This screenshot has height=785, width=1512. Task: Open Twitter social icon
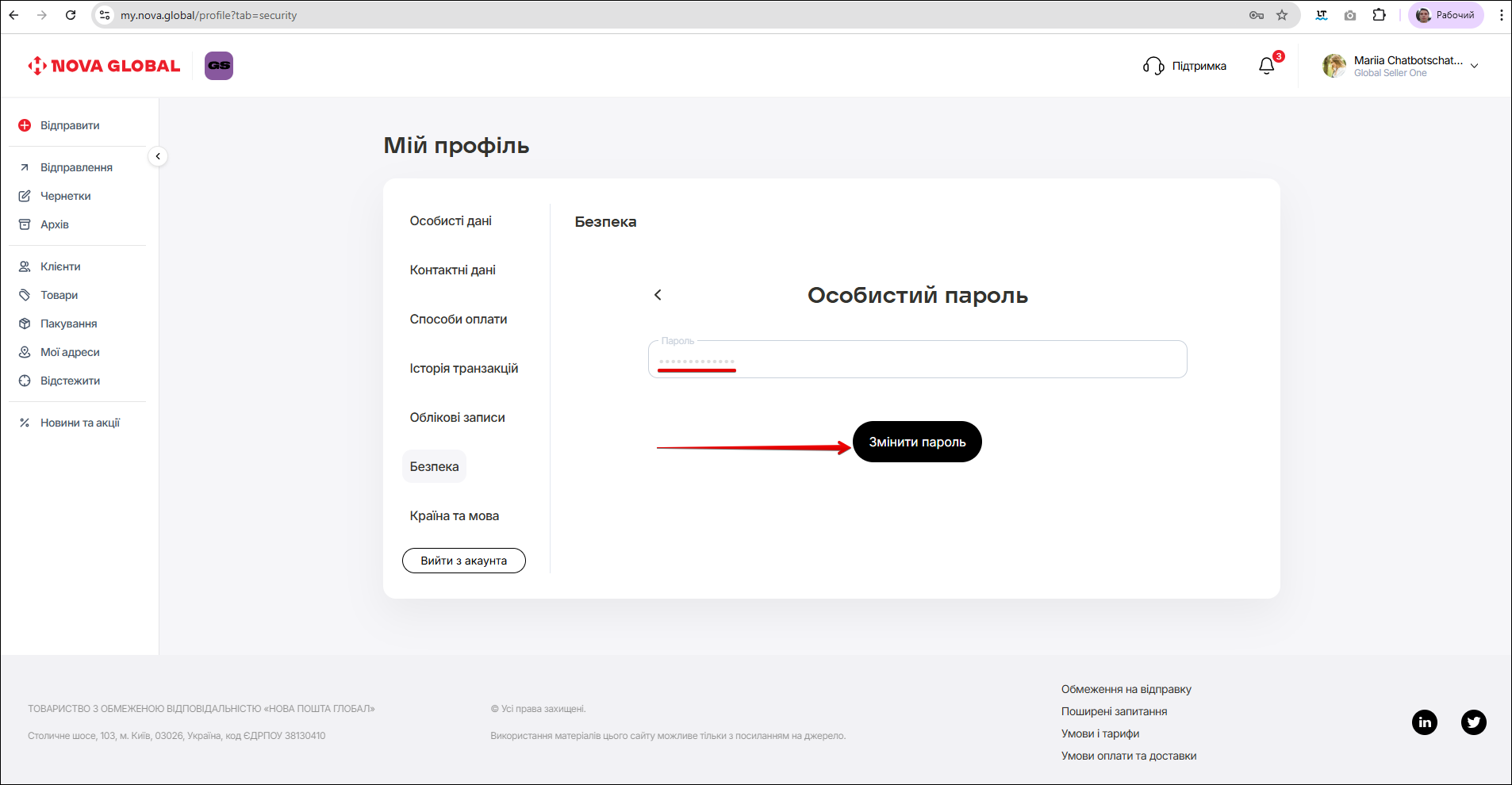coord(1474,722)
